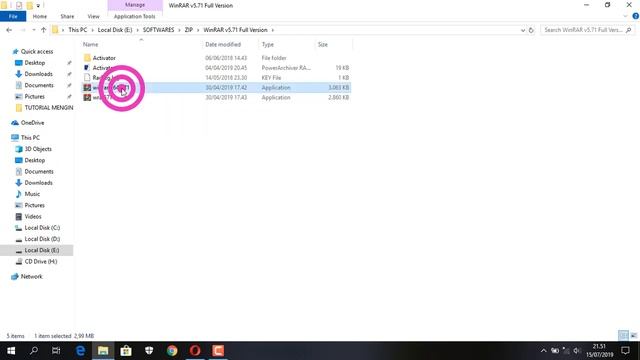
Task: Go back using the Back arrow
Action: [9, 30]
